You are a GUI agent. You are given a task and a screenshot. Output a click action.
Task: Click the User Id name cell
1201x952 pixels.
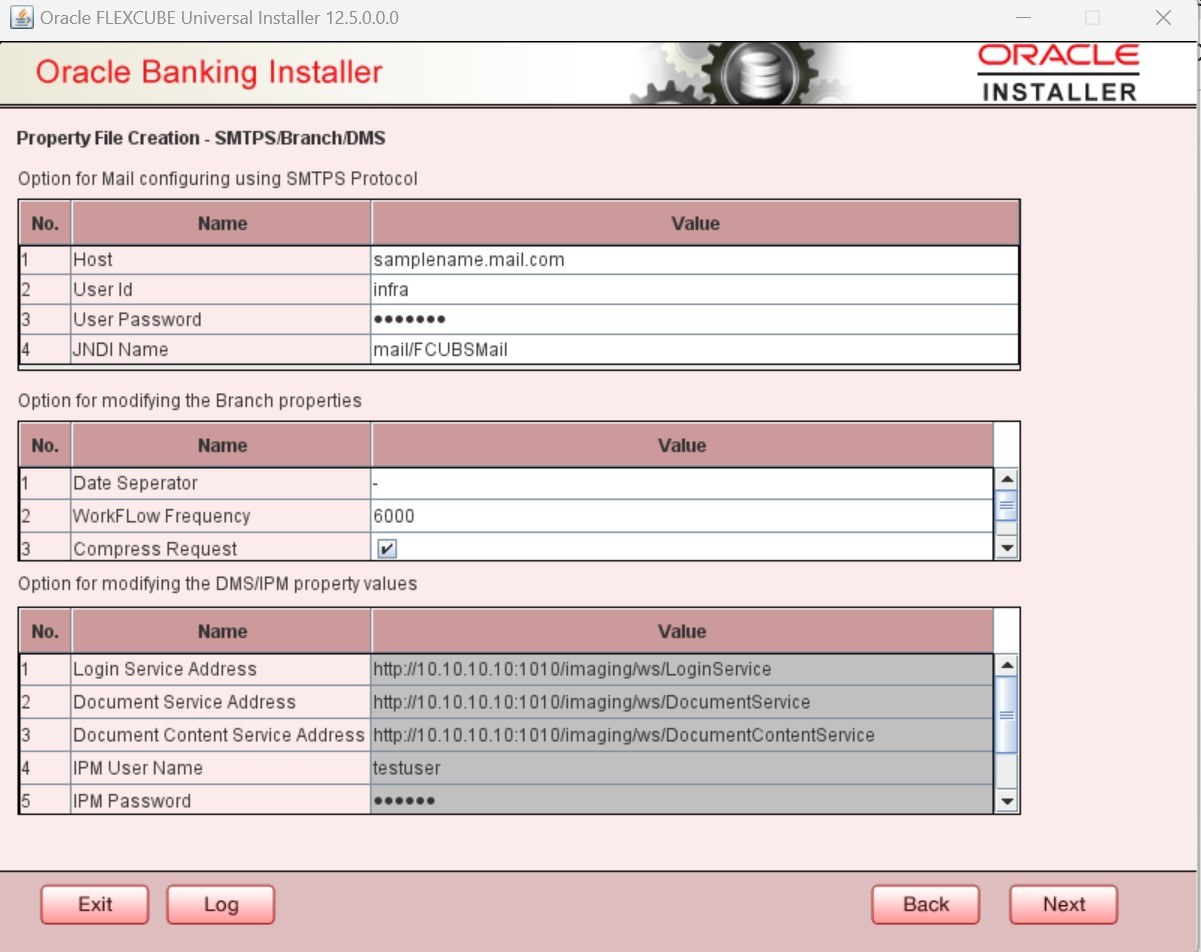[221, 290]
